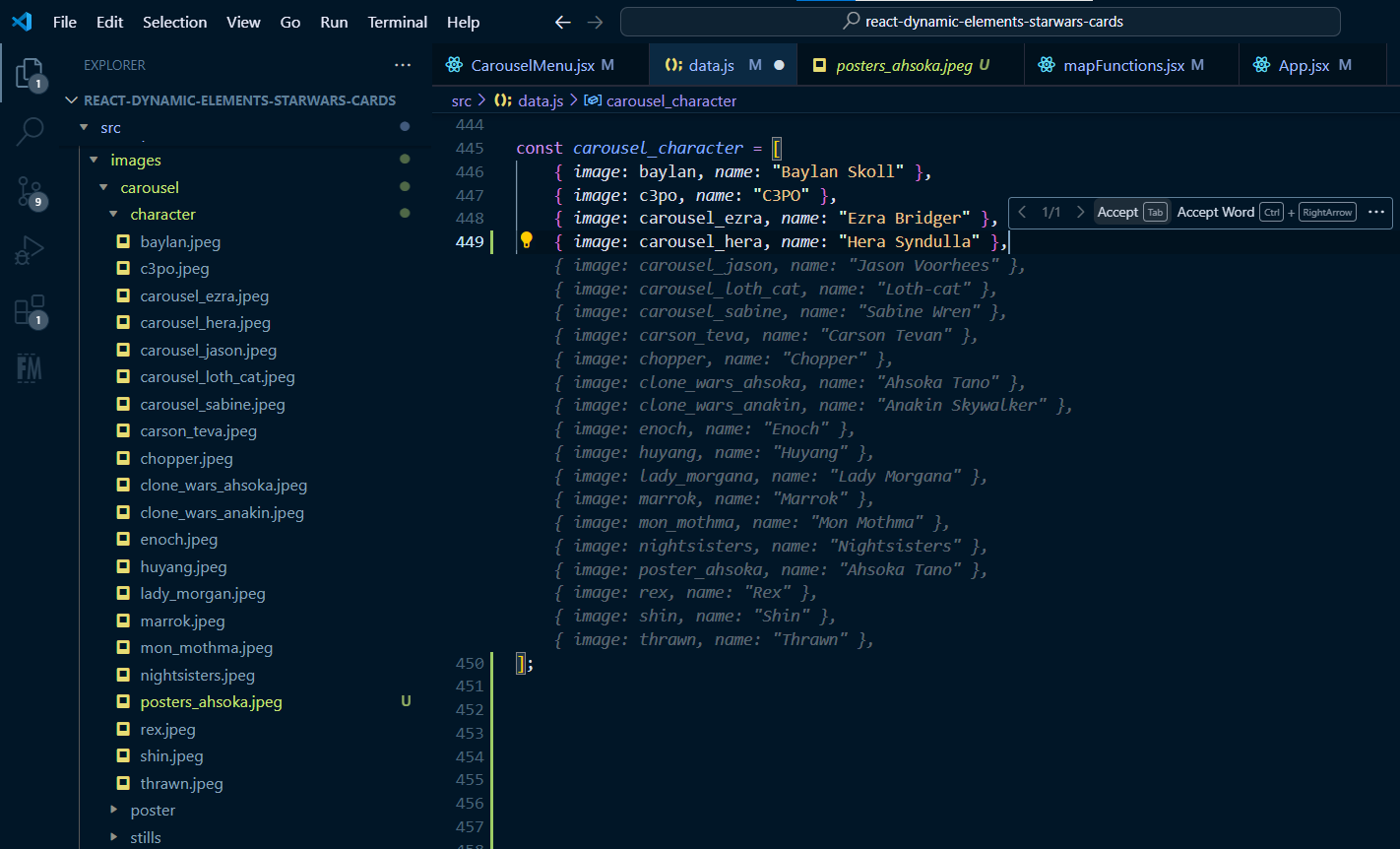Open the Search view in the activity bar

[x=30, y=130]
